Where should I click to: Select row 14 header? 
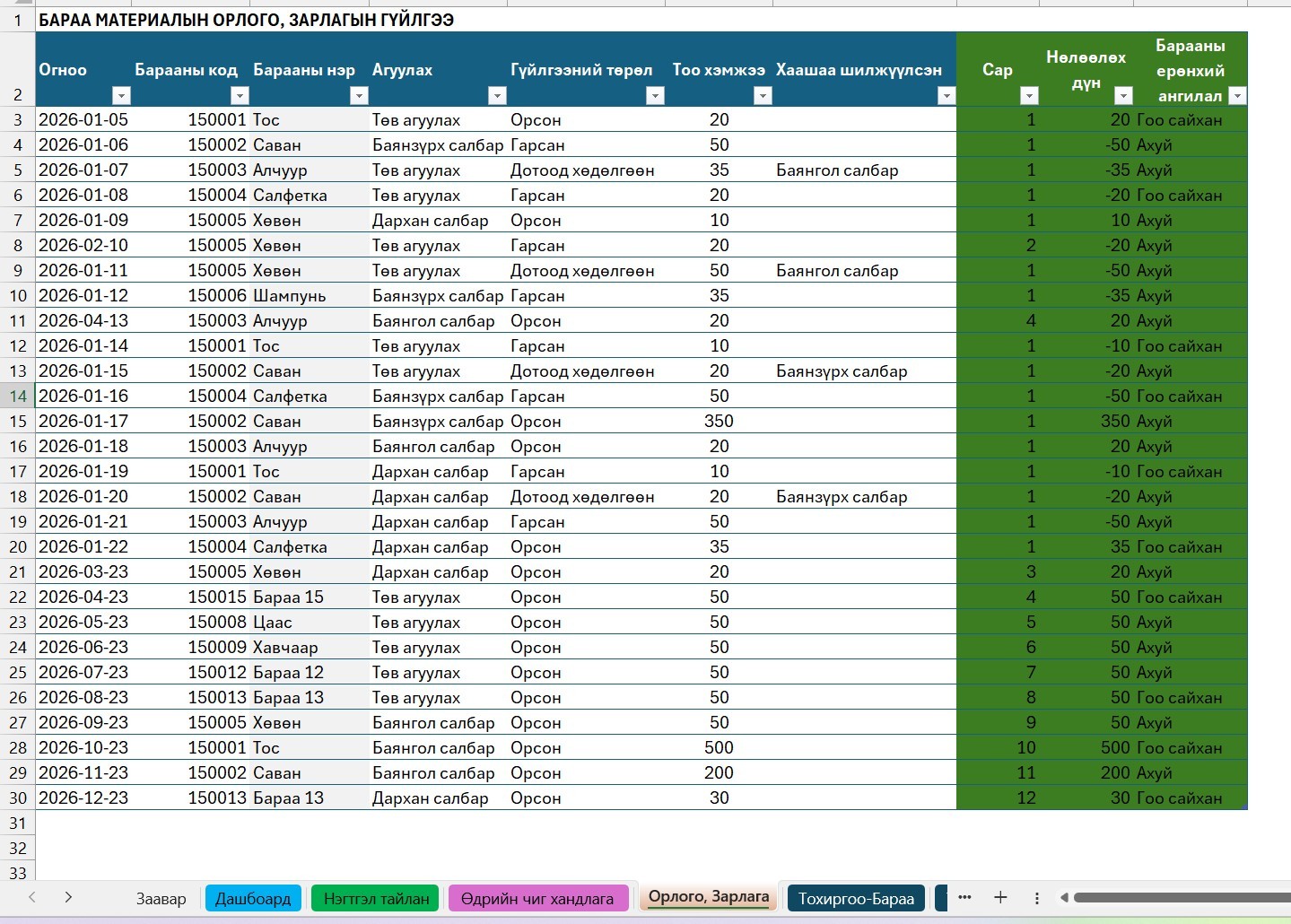pyautogui.click(x=18, y=396)
